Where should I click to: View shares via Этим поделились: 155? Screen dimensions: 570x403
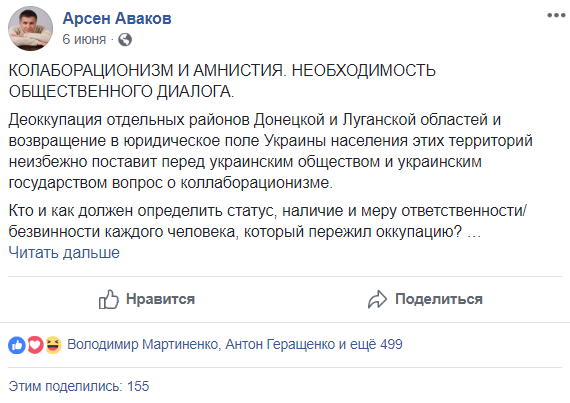(79, 386)
